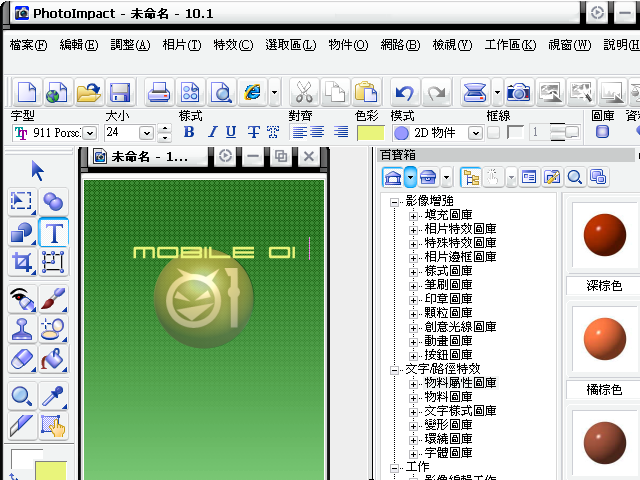Select the Text tool

53,233
